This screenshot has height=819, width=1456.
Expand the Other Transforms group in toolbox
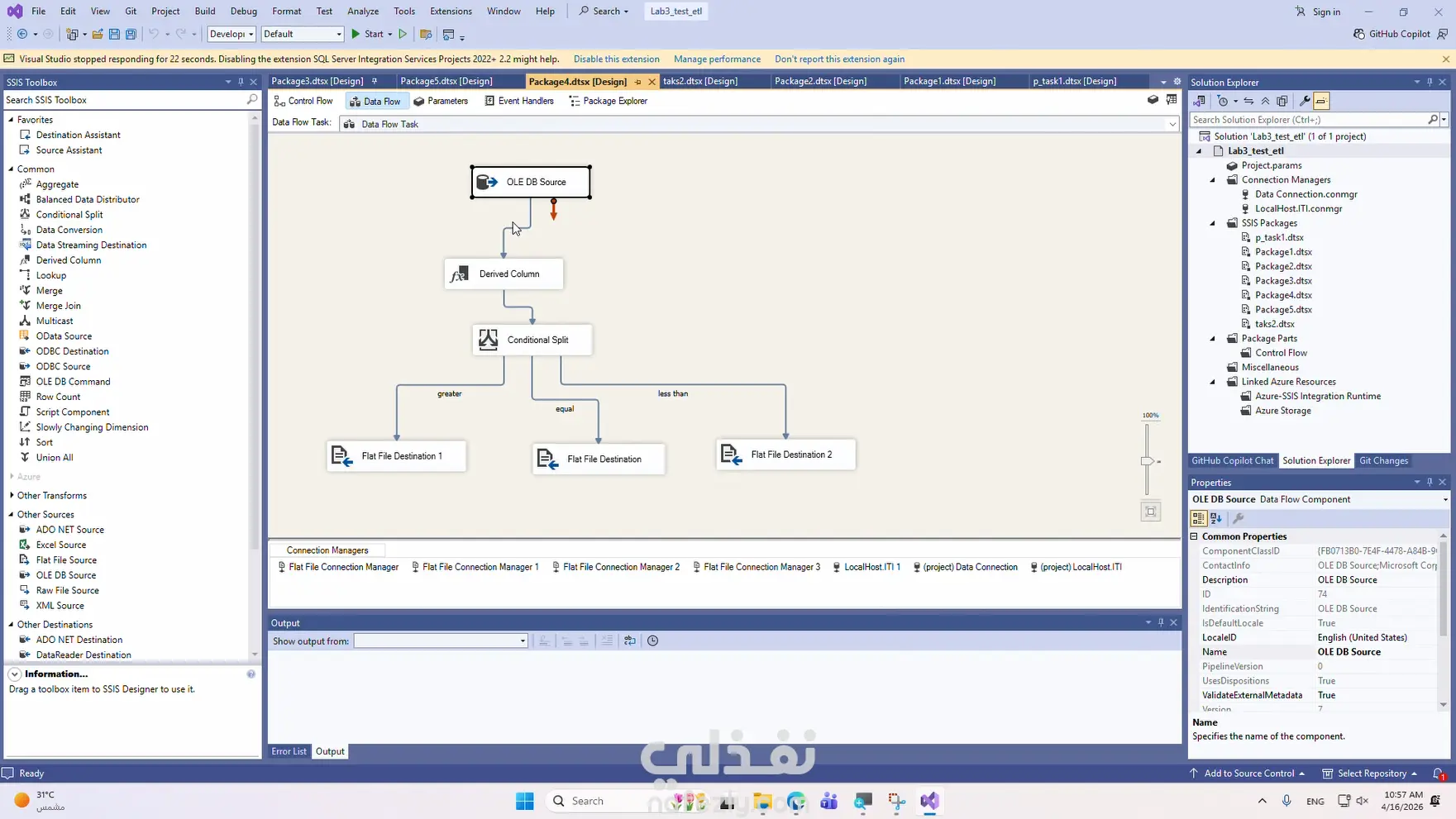(12, 496)
